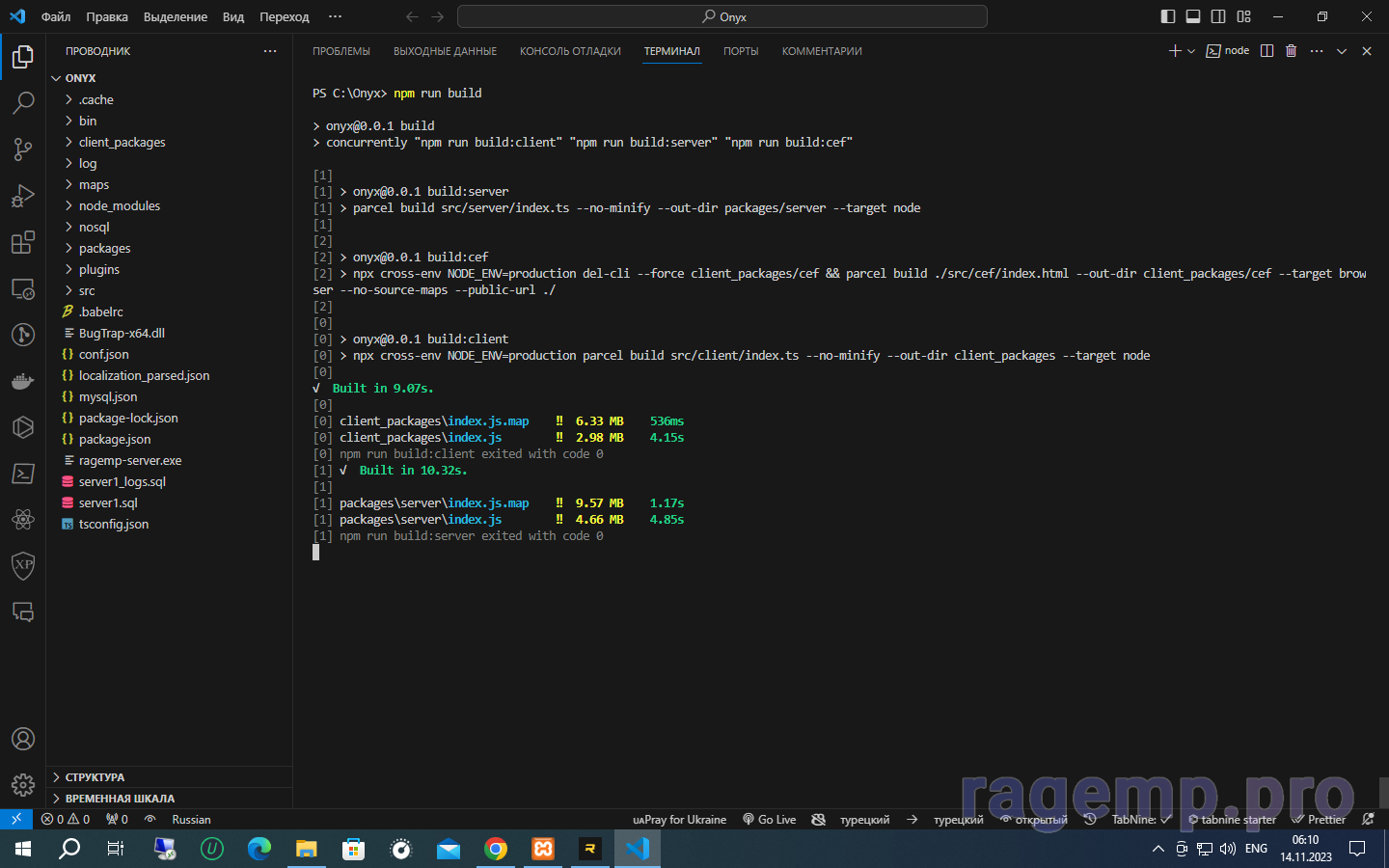This screenshot has height=868, width=1389.
Task: Toggle secondary side bar visibility
Action: click(1218, 16)
